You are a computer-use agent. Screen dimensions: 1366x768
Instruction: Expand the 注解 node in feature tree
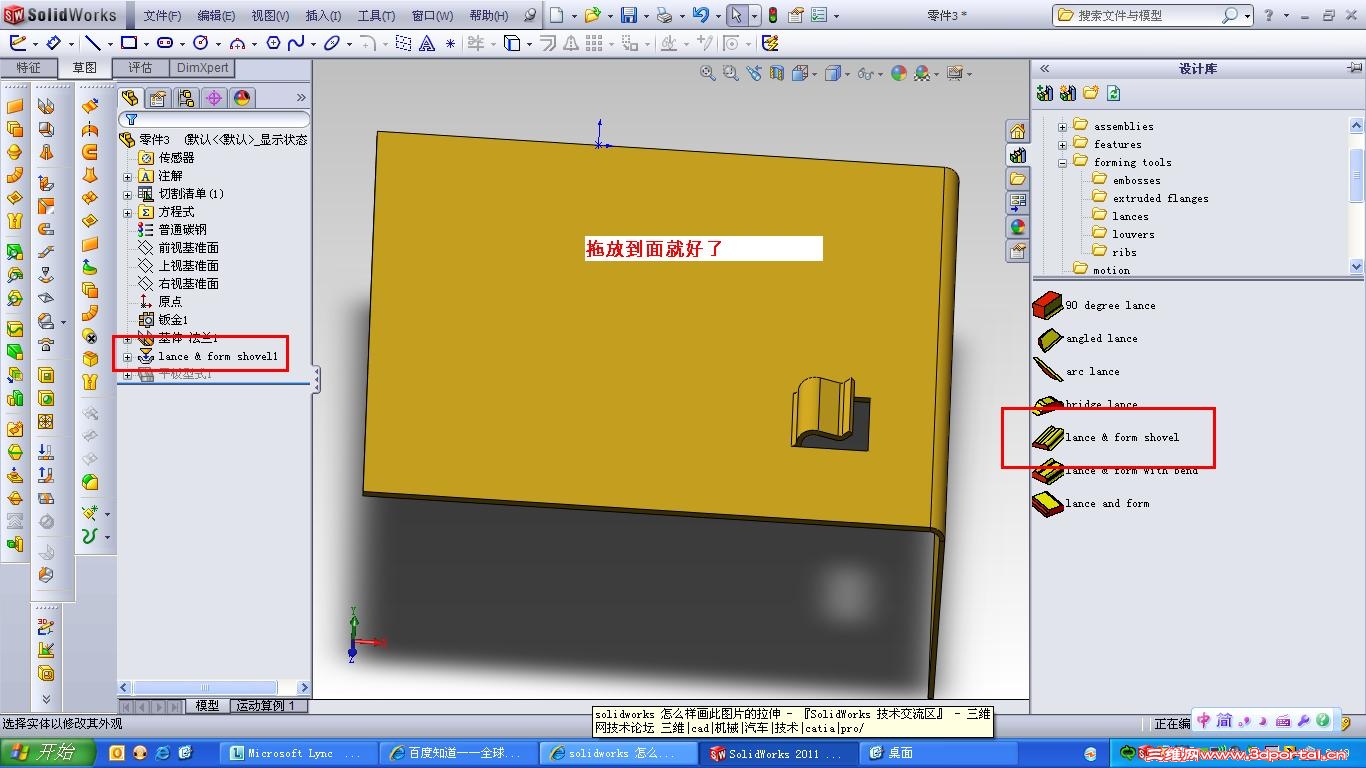tap(128, 176)
